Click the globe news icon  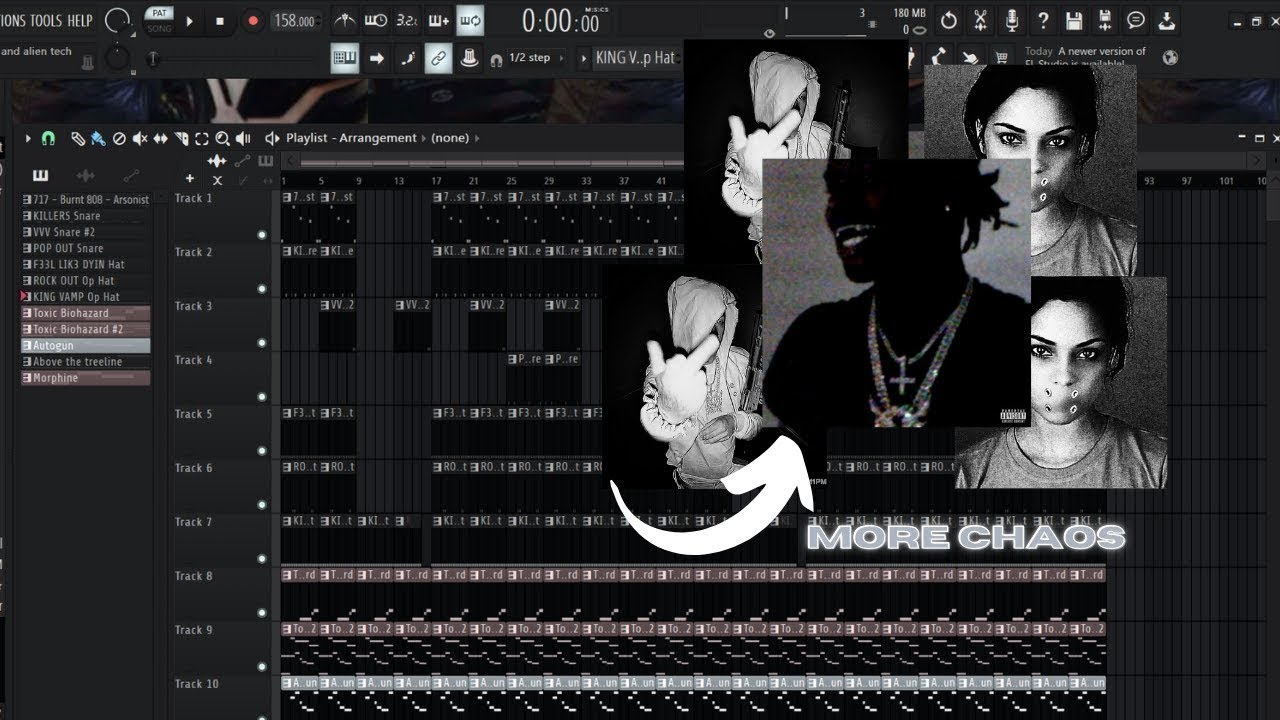[x=1170, y=57]
